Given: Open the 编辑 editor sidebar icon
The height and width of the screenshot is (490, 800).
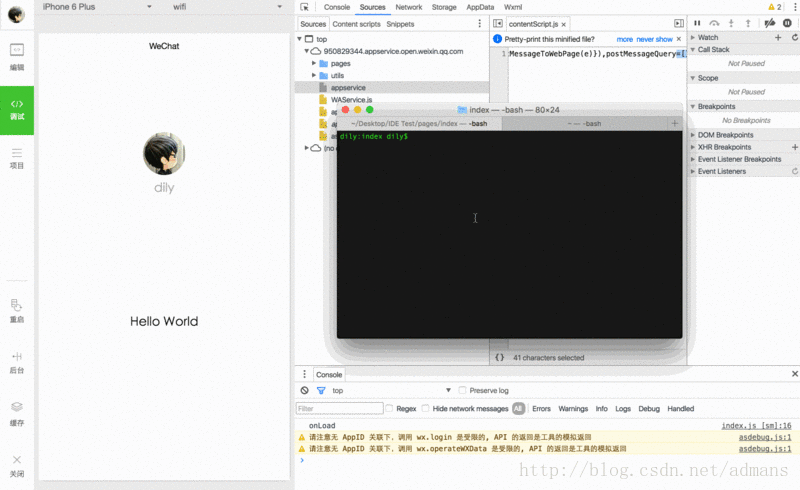Looking at the screenshot, I should coord(17,57).
